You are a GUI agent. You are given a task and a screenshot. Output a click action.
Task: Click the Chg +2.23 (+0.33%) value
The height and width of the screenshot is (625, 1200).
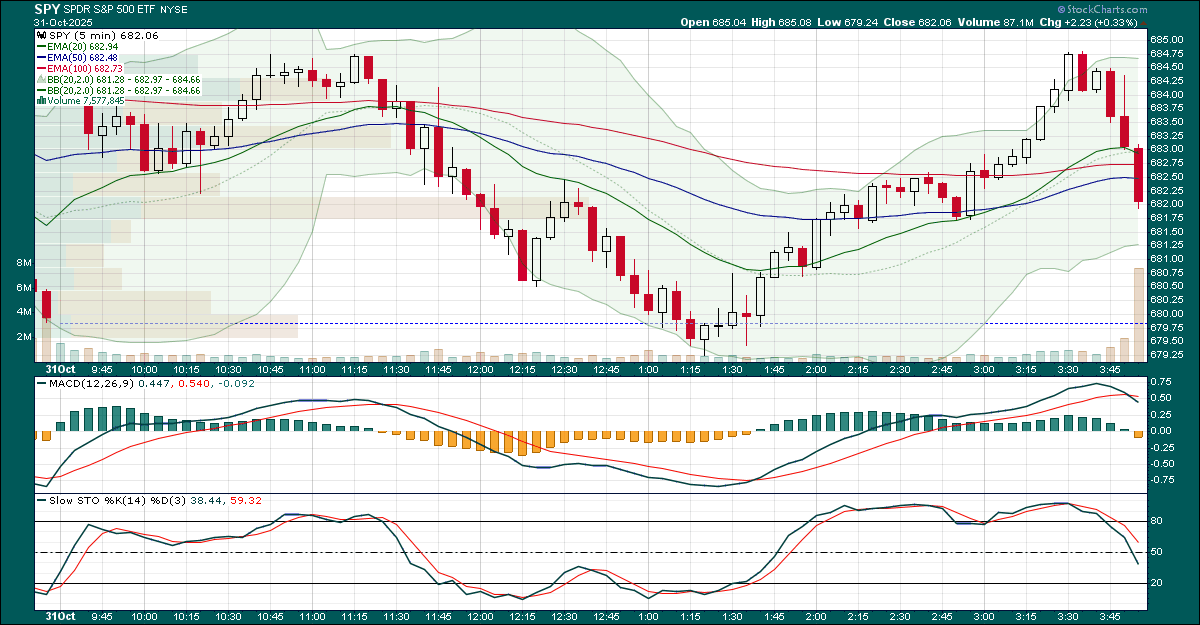click(x=1100, y=22)
